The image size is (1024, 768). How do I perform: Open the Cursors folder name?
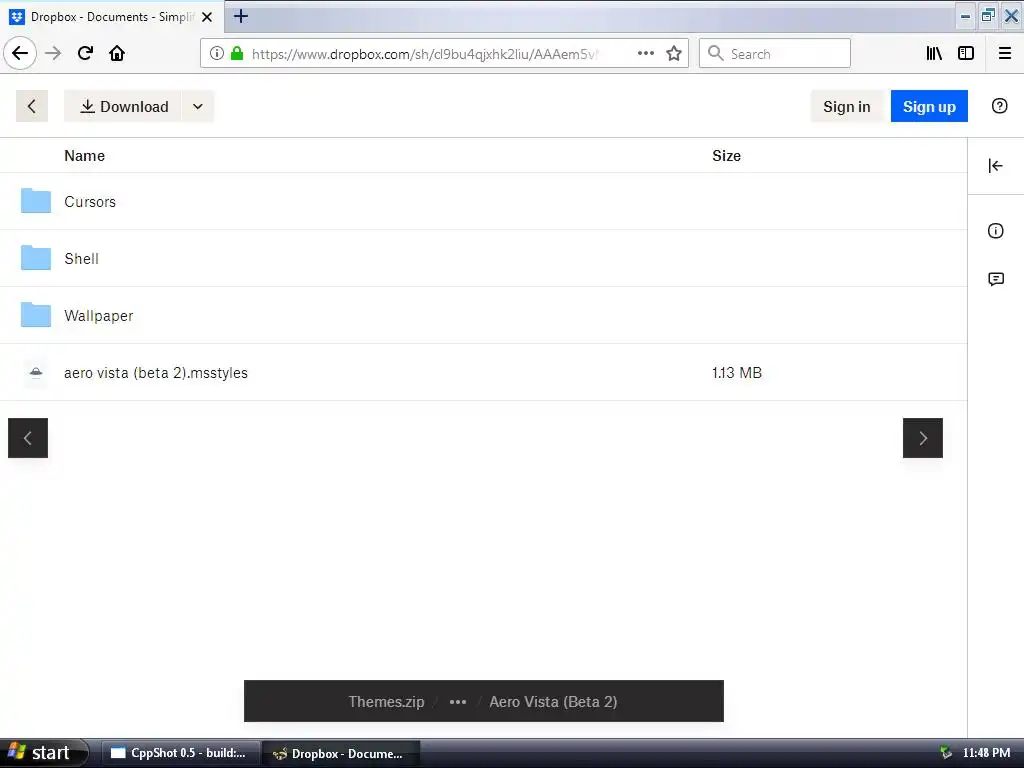coord(90,202)
